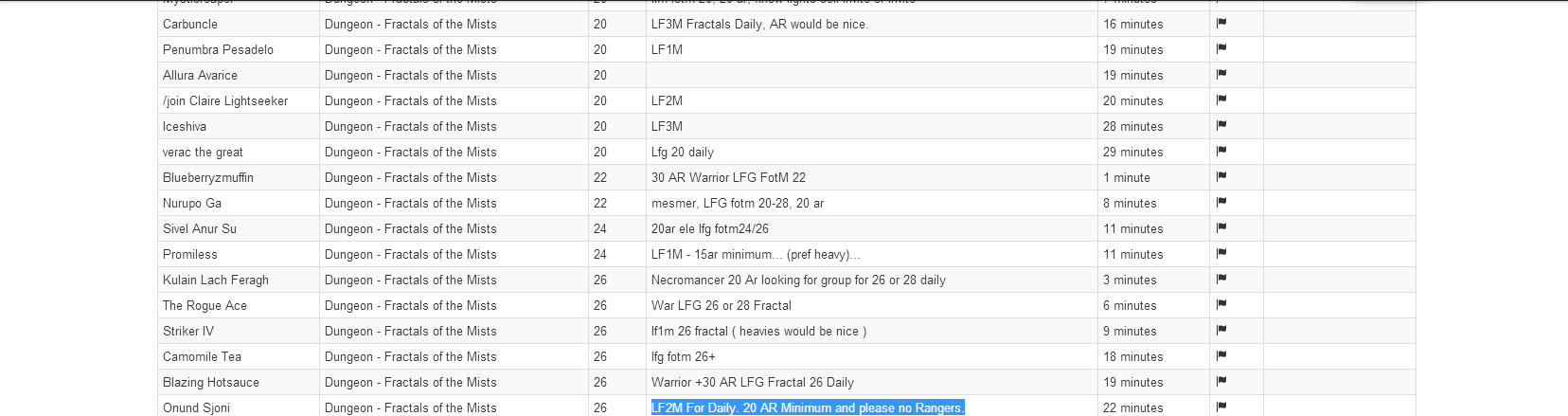The height and width of the screenshot is (416, 1568).
Task: Select player name Kulain Lach Feragh
Action: click(x=216, y=280)
